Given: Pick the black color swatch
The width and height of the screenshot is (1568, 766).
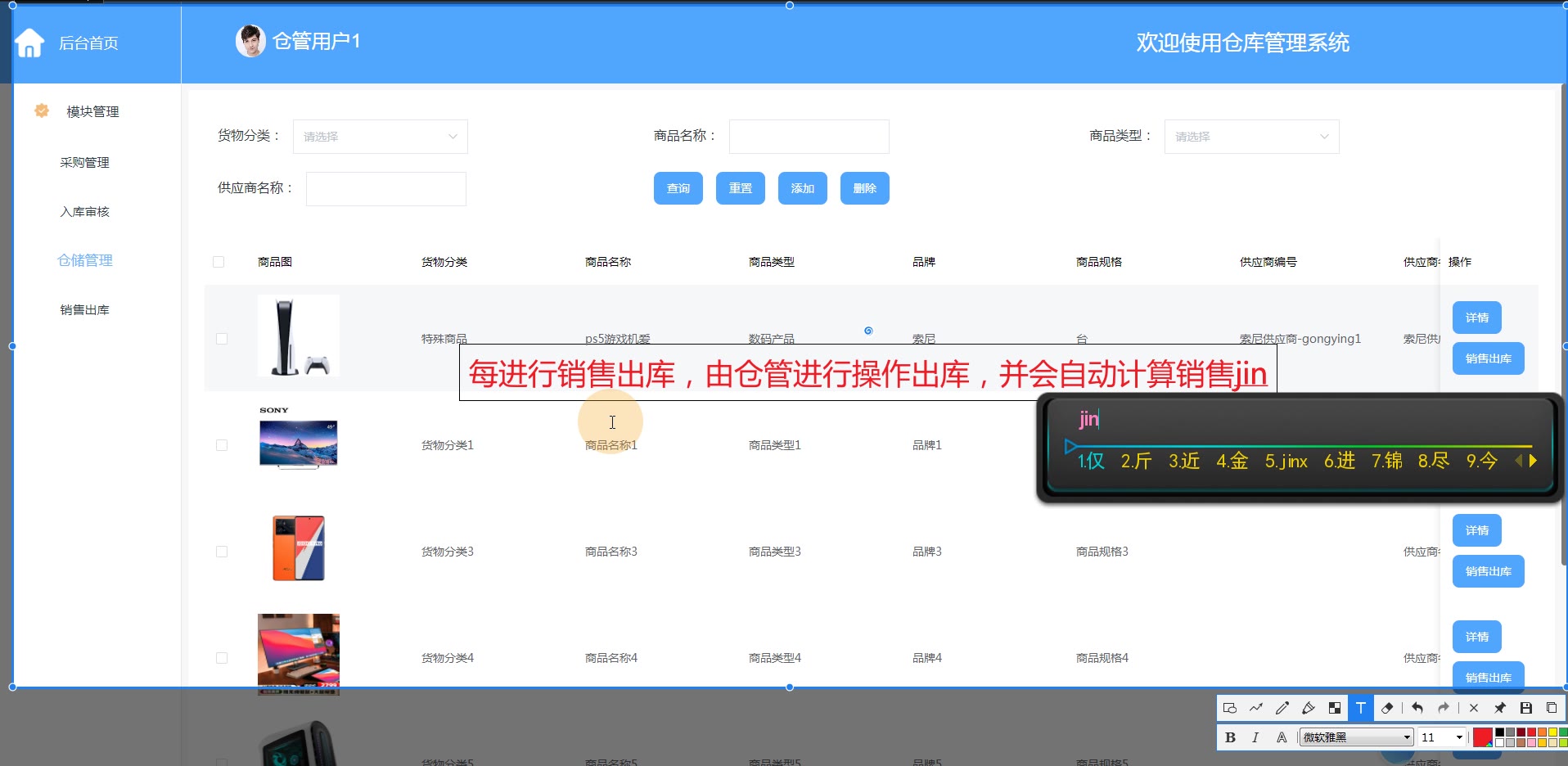Looking at the screenshot, I should (x=1500, y=732).
